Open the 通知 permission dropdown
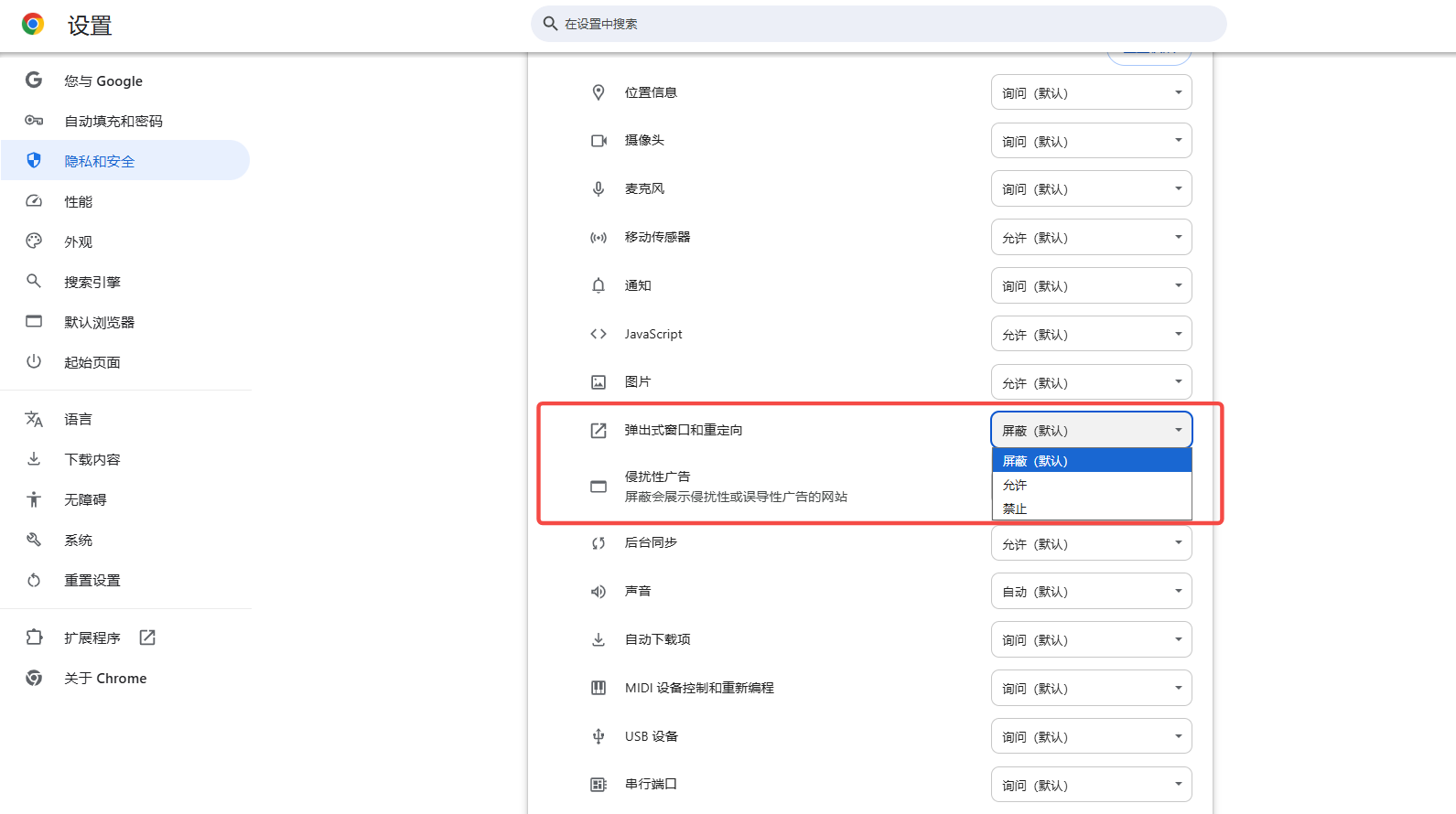Screen dimensions: 1456x814 (1092, 285)
